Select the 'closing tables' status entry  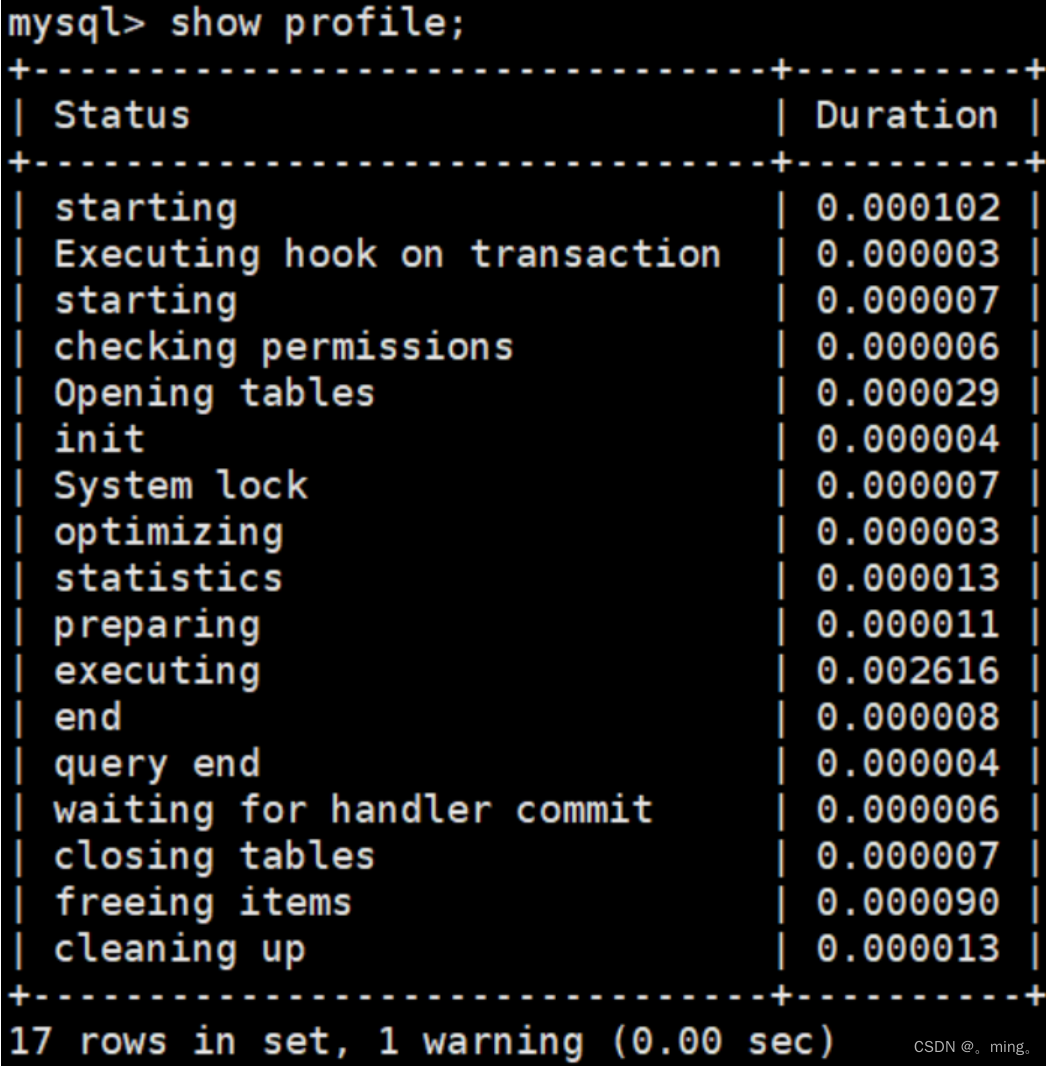coord(214,856)
